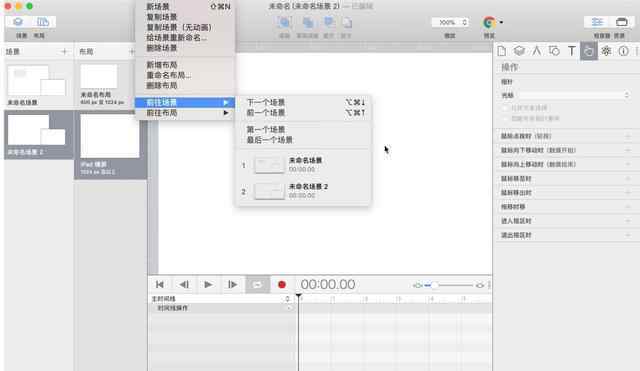Select 第一个场景 in submenu

304,130
